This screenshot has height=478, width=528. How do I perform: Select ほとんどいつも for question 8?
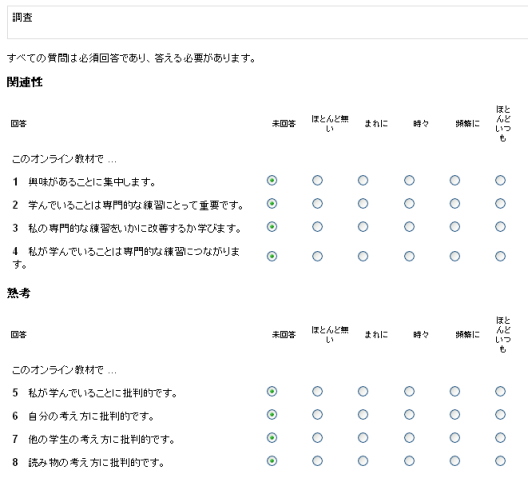(500, 461)
